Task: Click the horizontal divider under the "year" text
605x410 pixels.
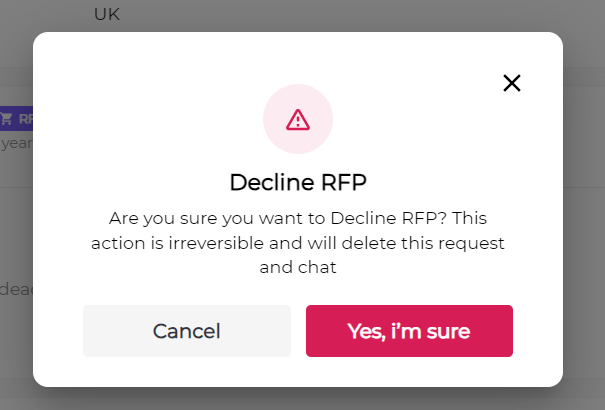Action: pyautogui.click(x=17, y=186)
